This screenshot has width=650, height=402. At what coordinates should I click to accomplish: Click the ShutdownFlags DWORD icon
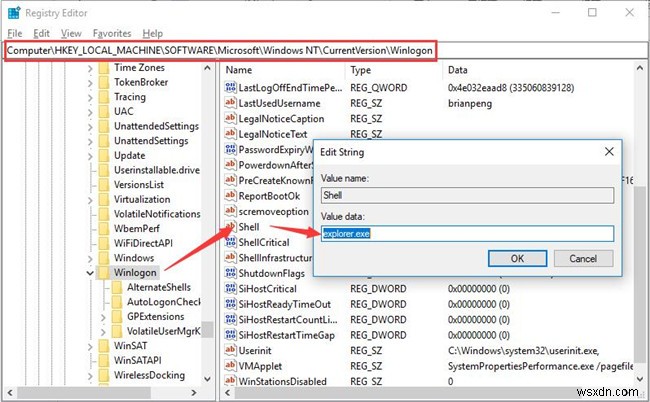click(x=230, y=273)
